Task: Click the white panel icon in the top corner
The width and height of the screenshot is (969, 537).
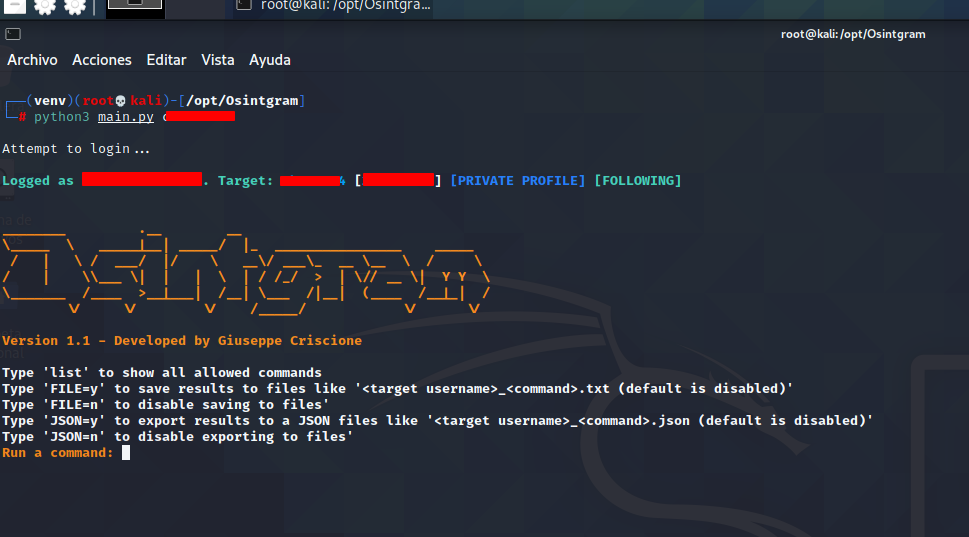Action: pos(15,6)
